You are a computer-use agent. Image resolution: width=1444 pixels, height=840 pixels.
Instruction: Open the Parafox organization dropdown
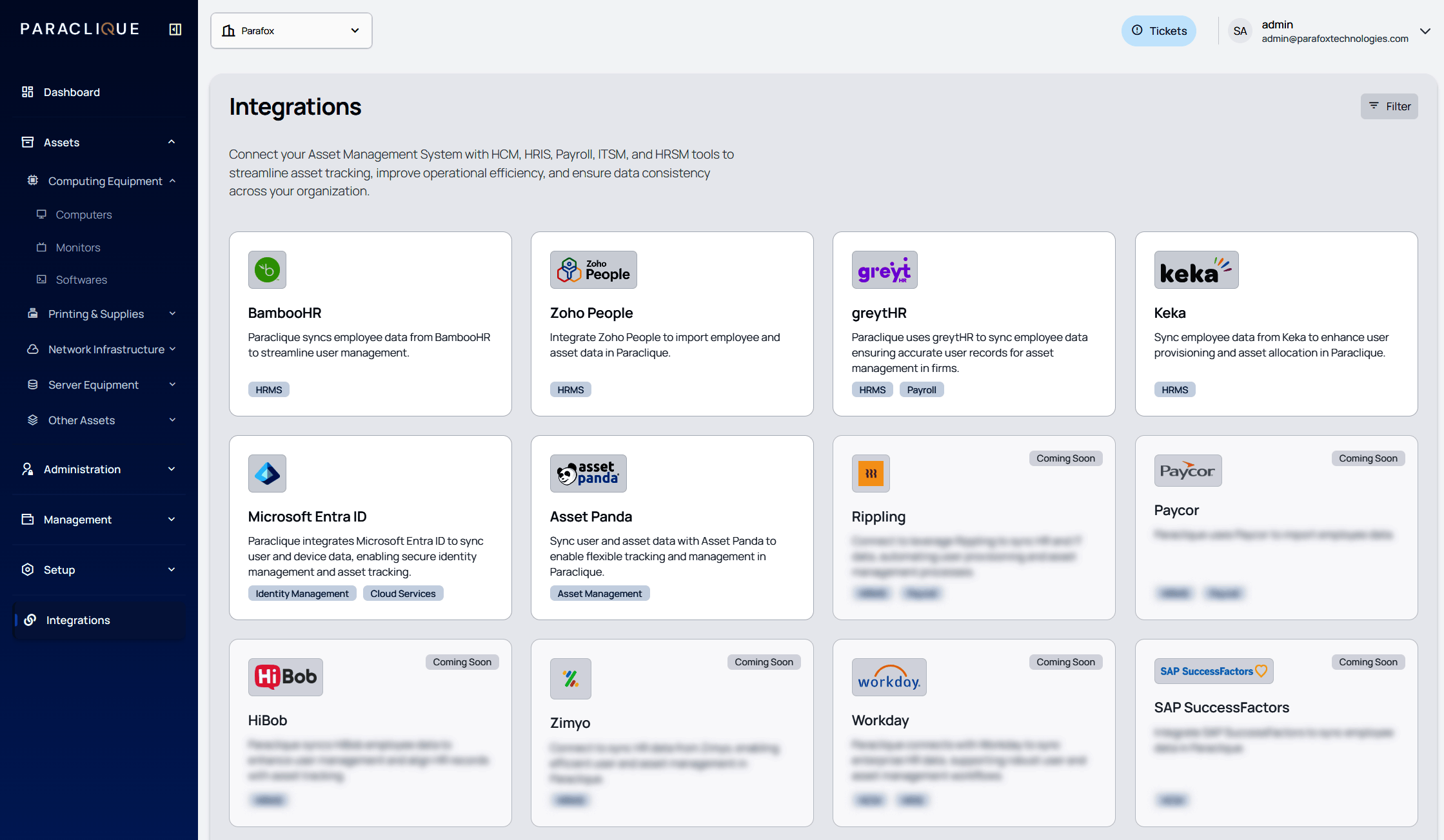pos(291,31)
